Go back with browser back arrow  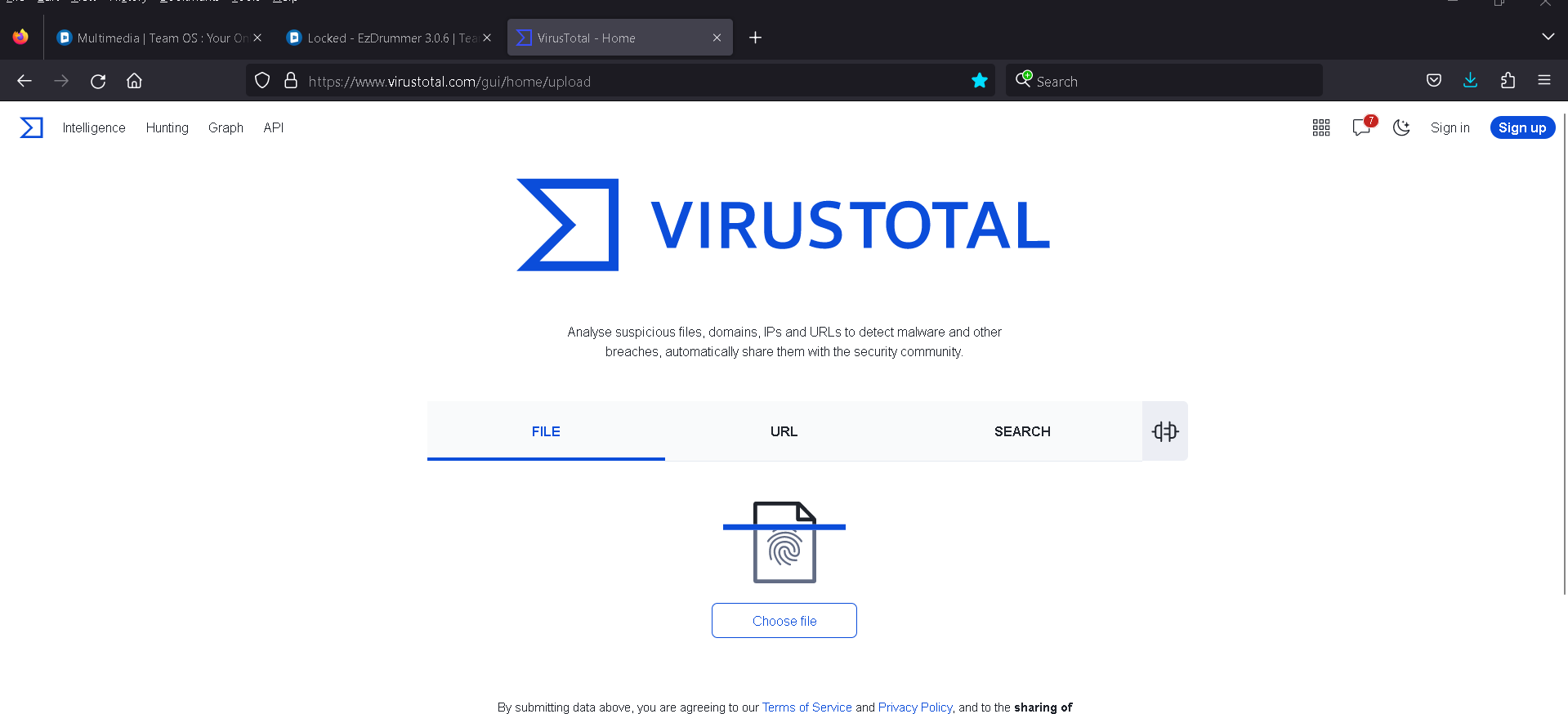pos(25,81)
